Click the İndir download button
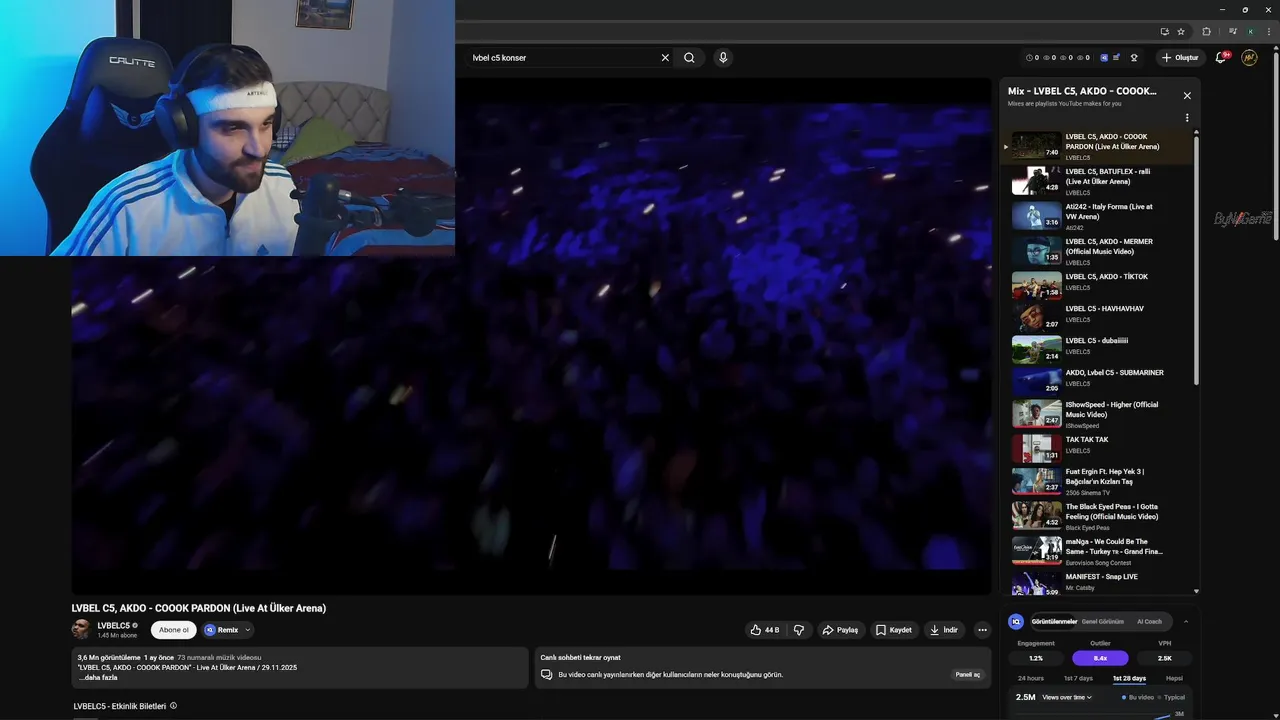This screenshot has width=1280, height=720. pyautogui.click(x=944, y=630)
